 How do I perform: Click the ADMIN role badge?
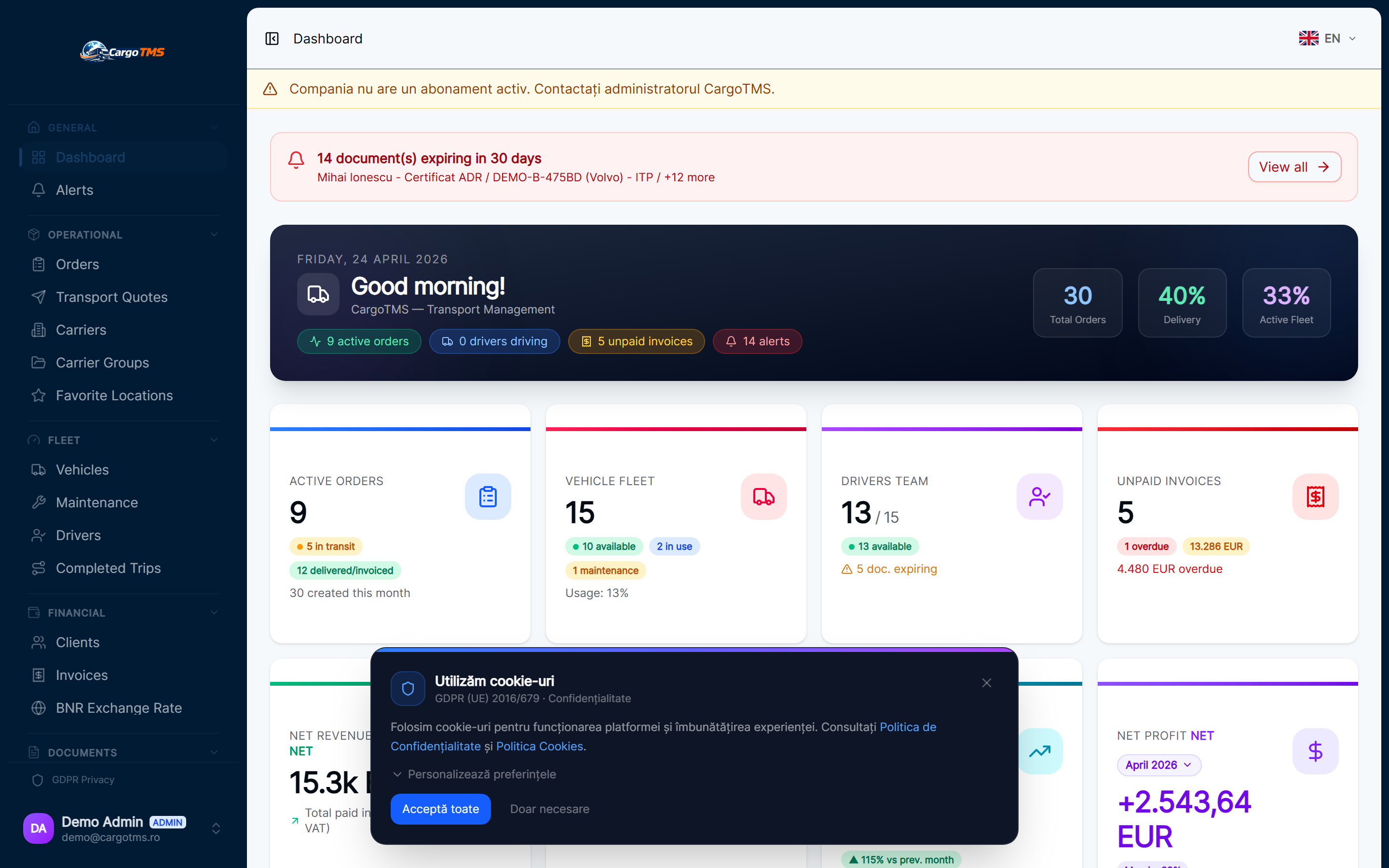168,822
